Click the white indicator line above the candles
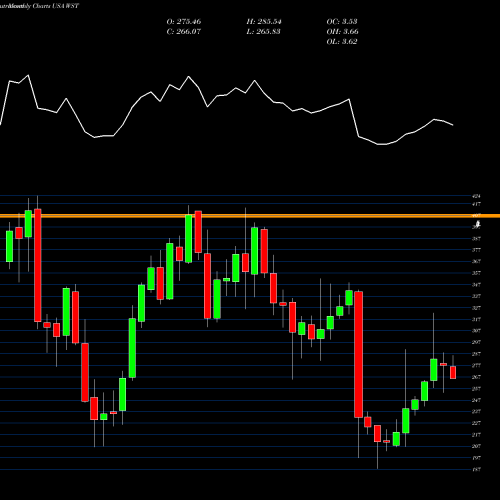Viewport: 500px width, 500px height. (x=227, y=110)
